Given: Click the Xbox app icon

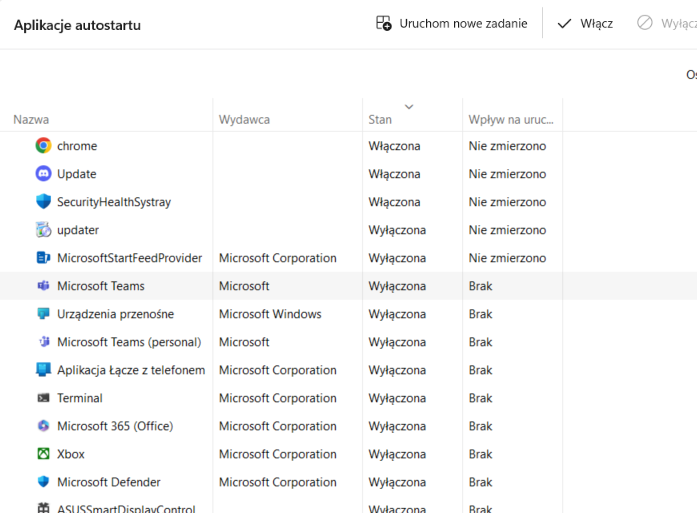Looking at the screenshot, I should (43, 454).
